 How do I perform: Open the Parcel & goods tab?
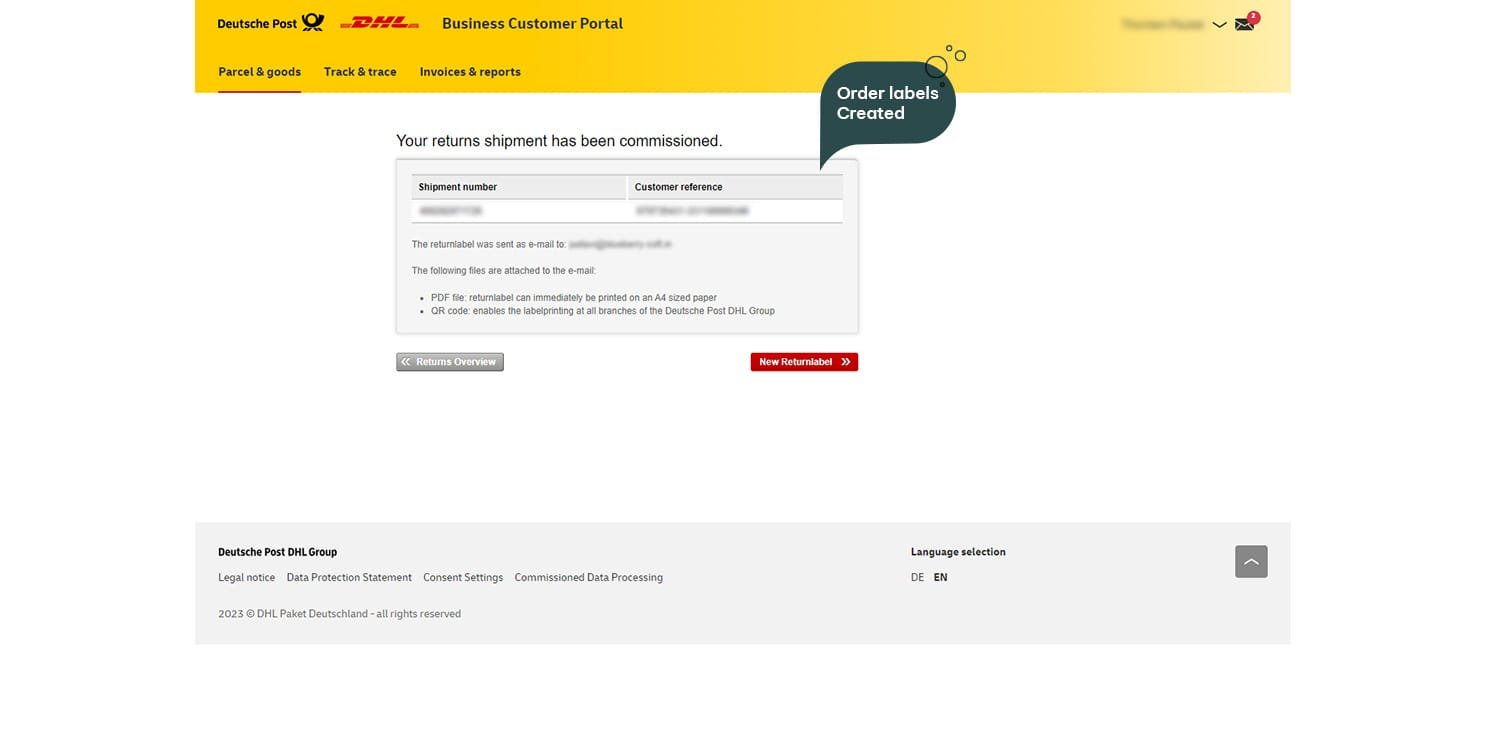pyautogui.click(x=259, y=72)
